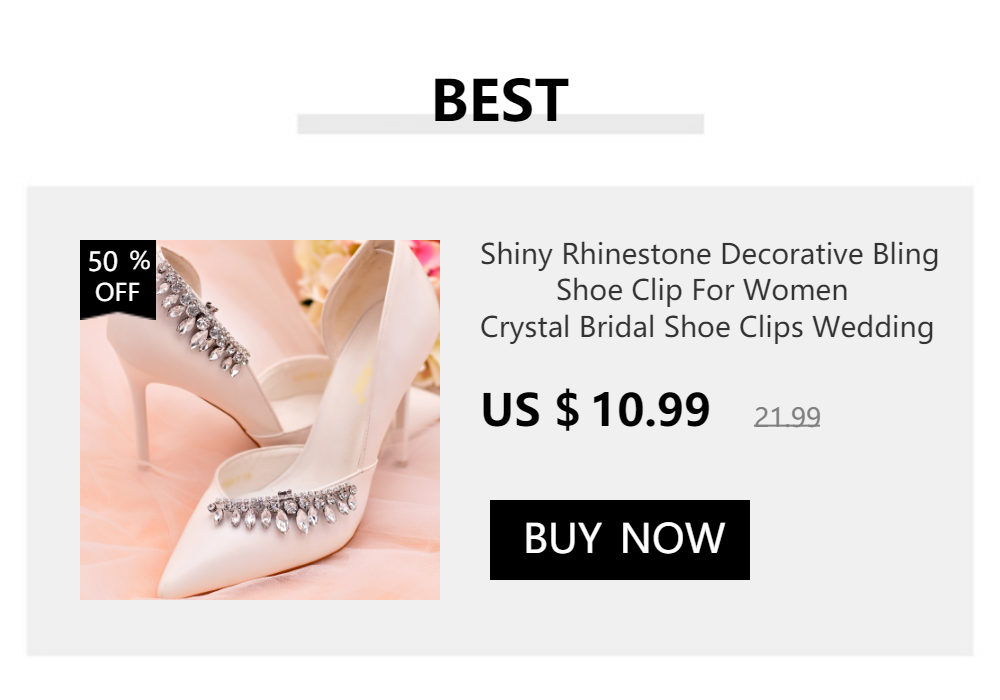Click the BUY NOW button
This screenshot has width=1000, height=700.
pos(619,539)
